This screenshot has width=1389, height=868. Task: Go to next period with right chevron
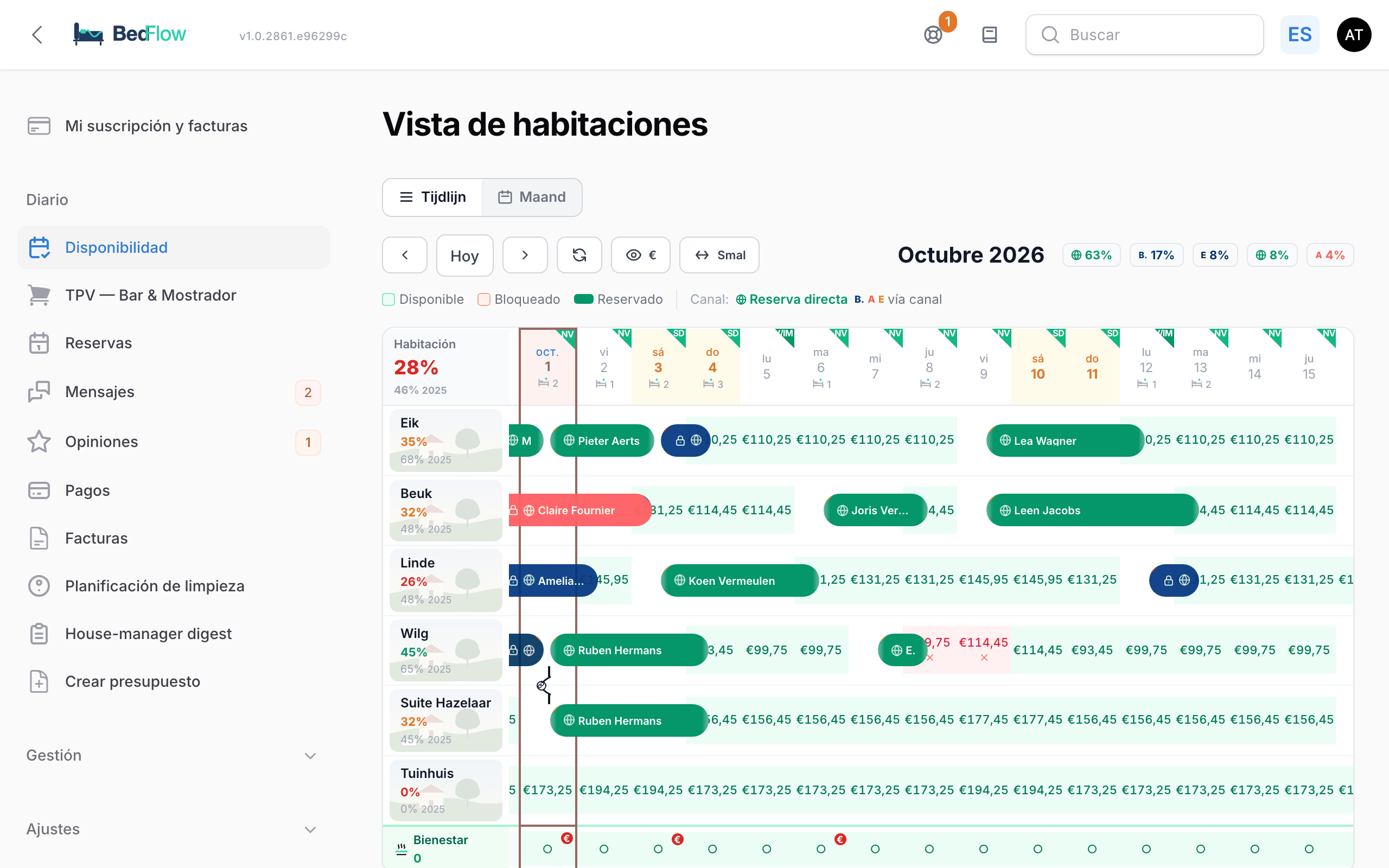coord(525,255)
